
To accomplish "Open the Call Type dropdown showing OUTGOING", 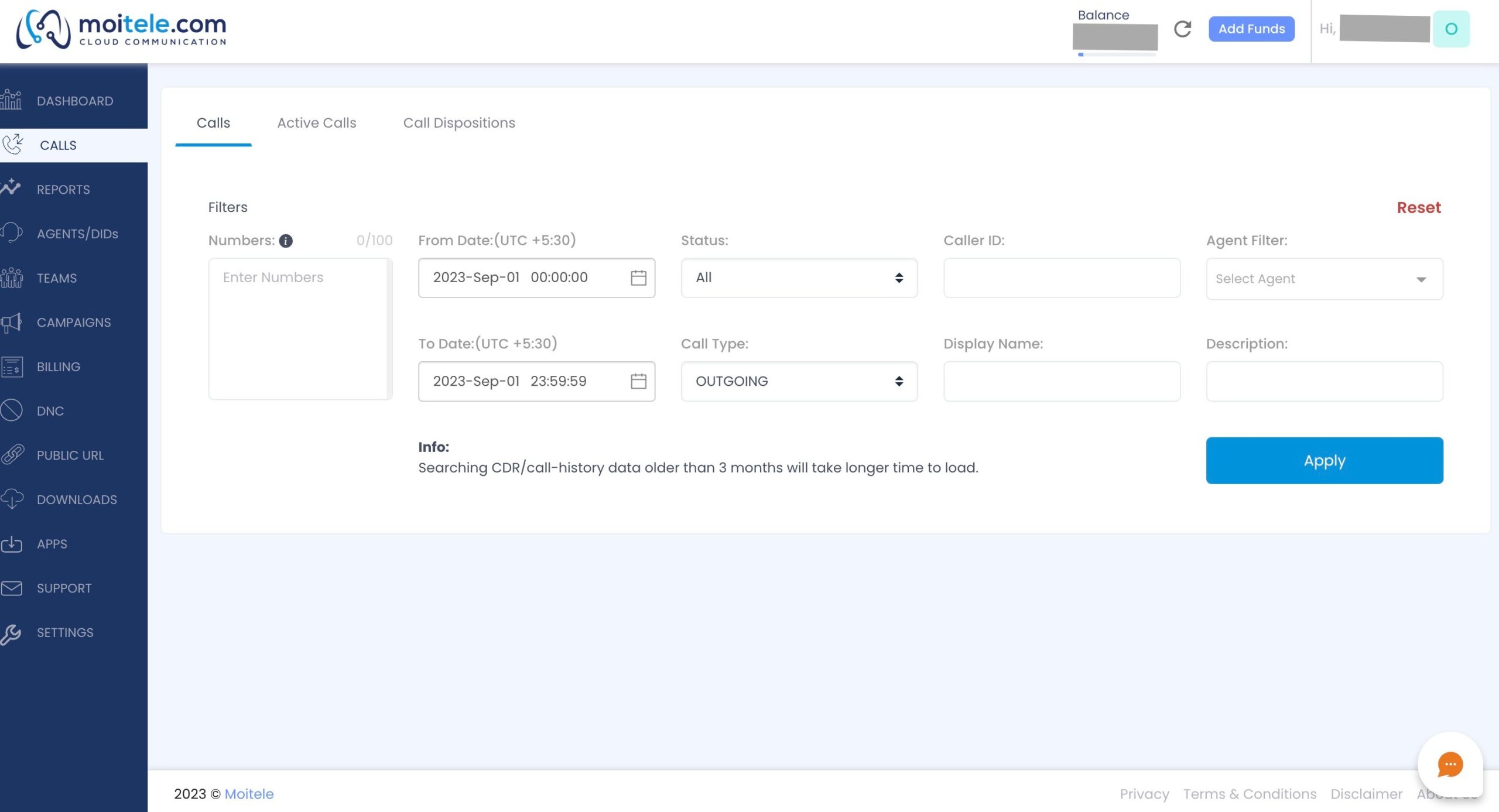I will click(799, 381).
